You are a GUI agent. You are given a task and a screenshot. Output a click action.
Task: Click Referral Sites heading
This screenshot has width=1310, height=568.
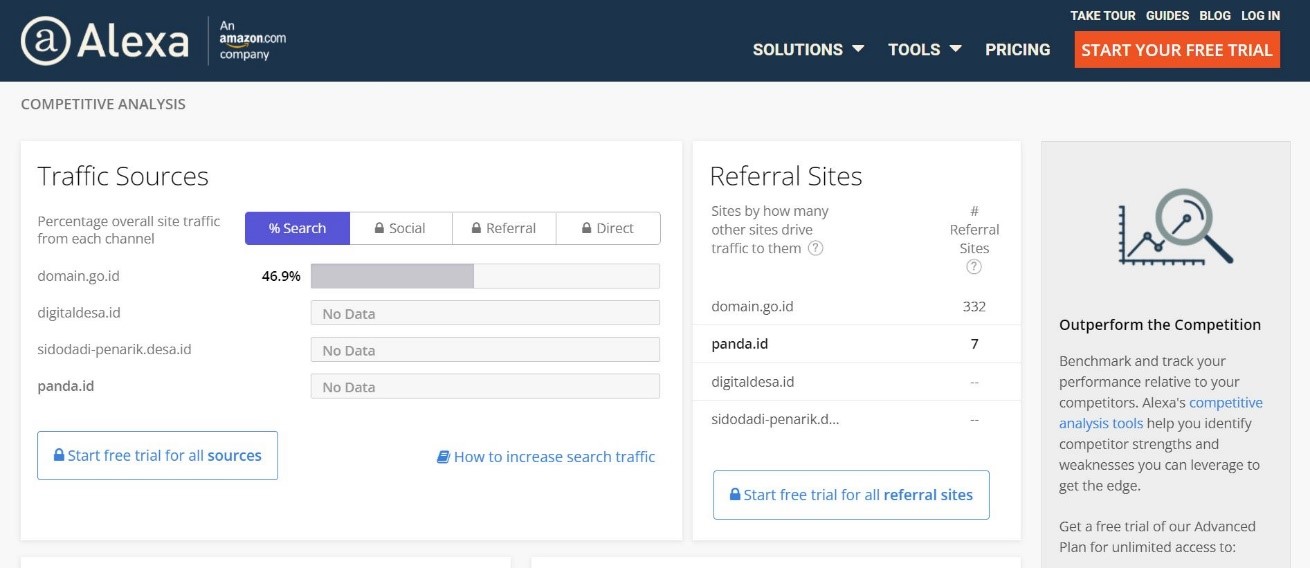tap(786, 176)
